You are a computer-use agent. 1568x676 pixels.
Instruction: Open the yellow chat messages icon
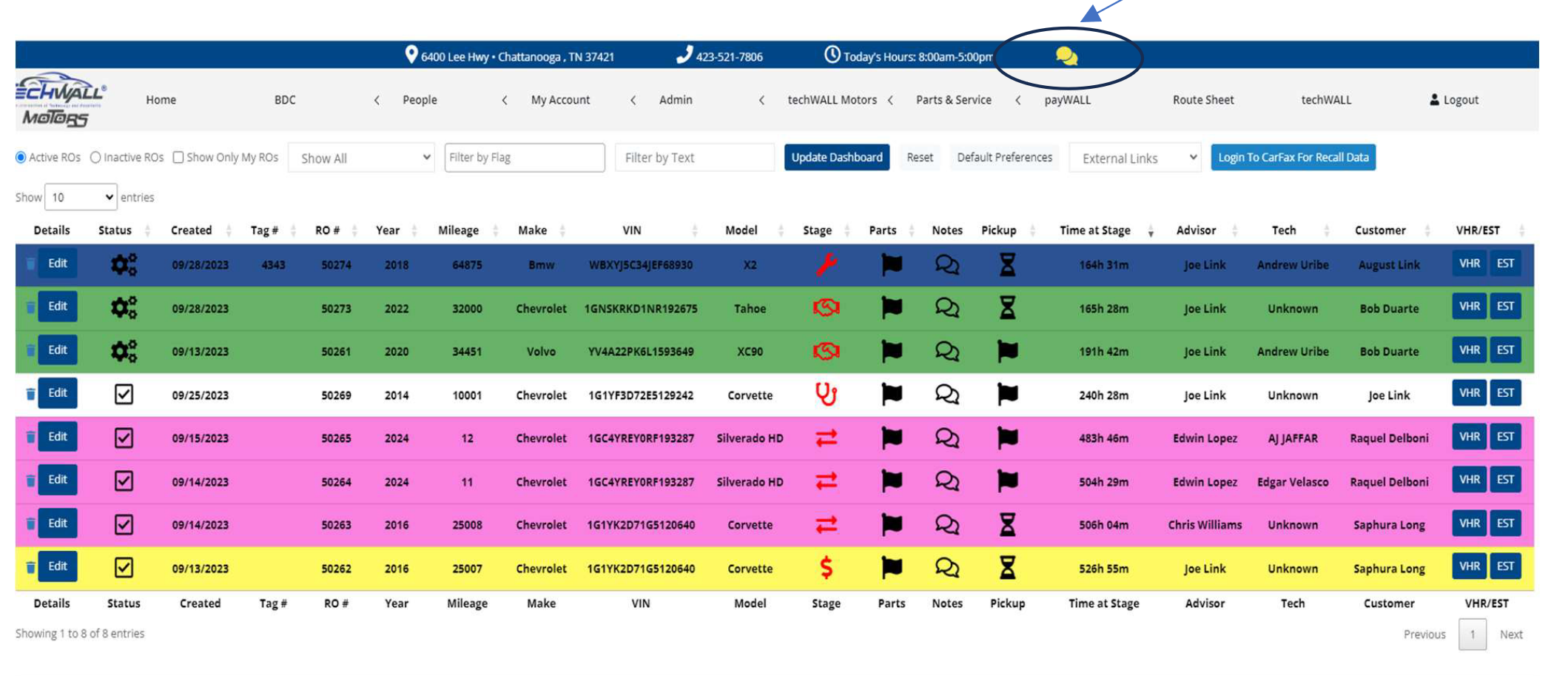(1066, 56)
